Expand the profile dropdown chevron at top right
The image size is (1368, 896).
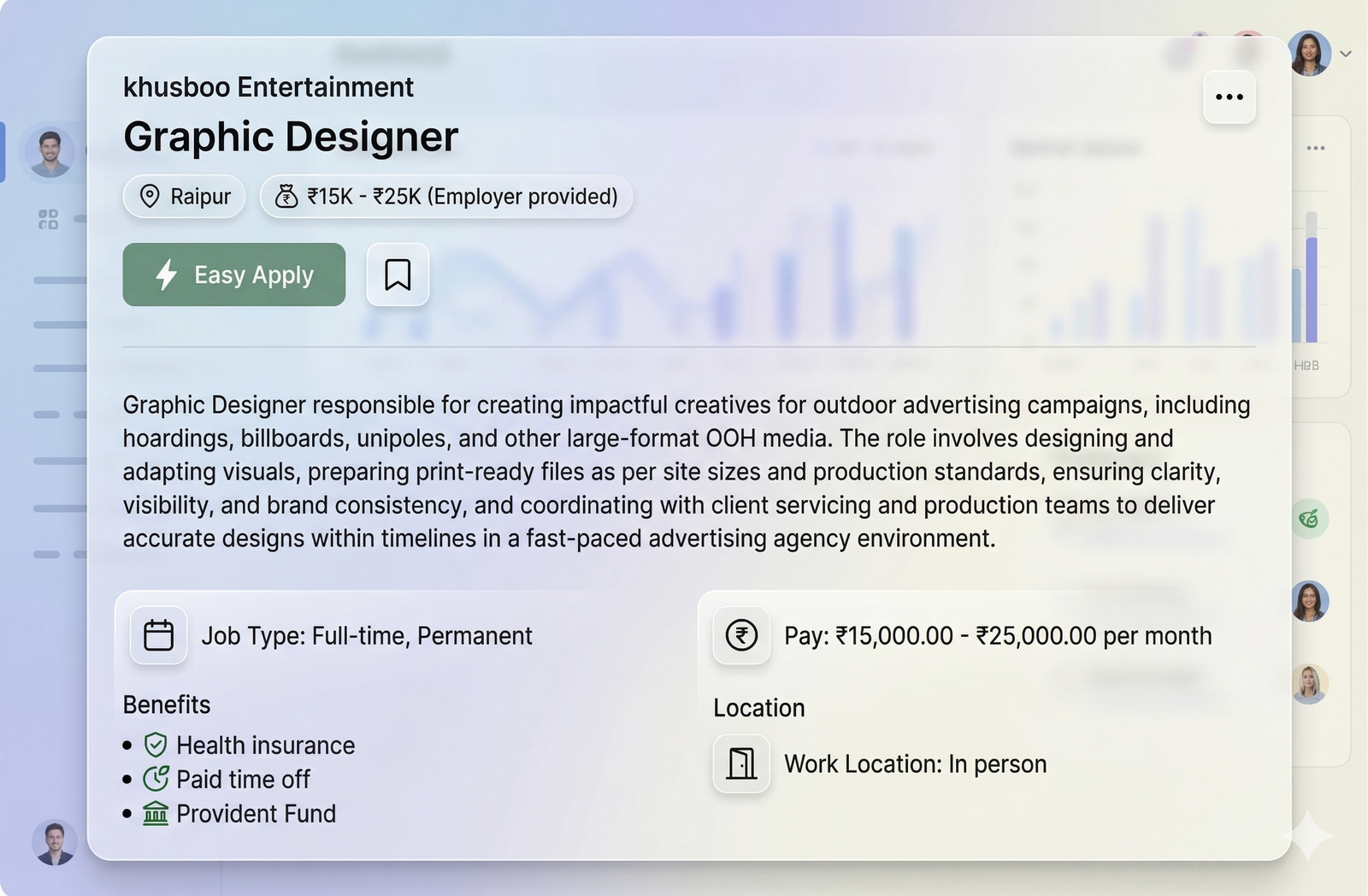pos(1346,54)
